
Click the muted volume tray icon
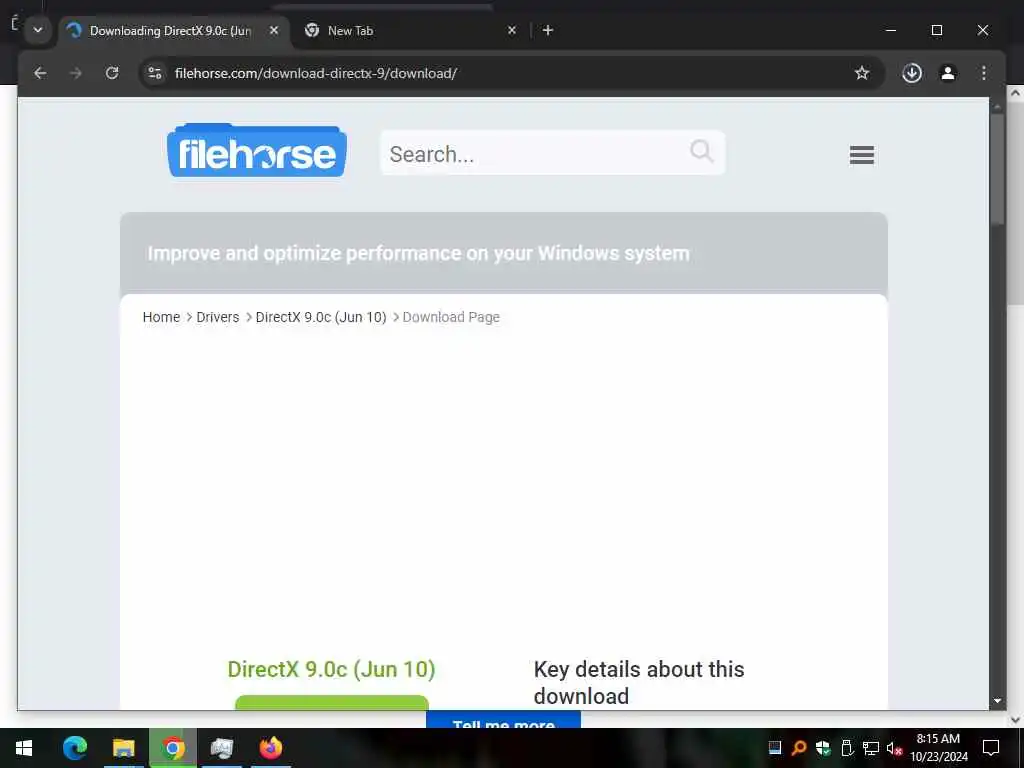click(x=894, y=748)
